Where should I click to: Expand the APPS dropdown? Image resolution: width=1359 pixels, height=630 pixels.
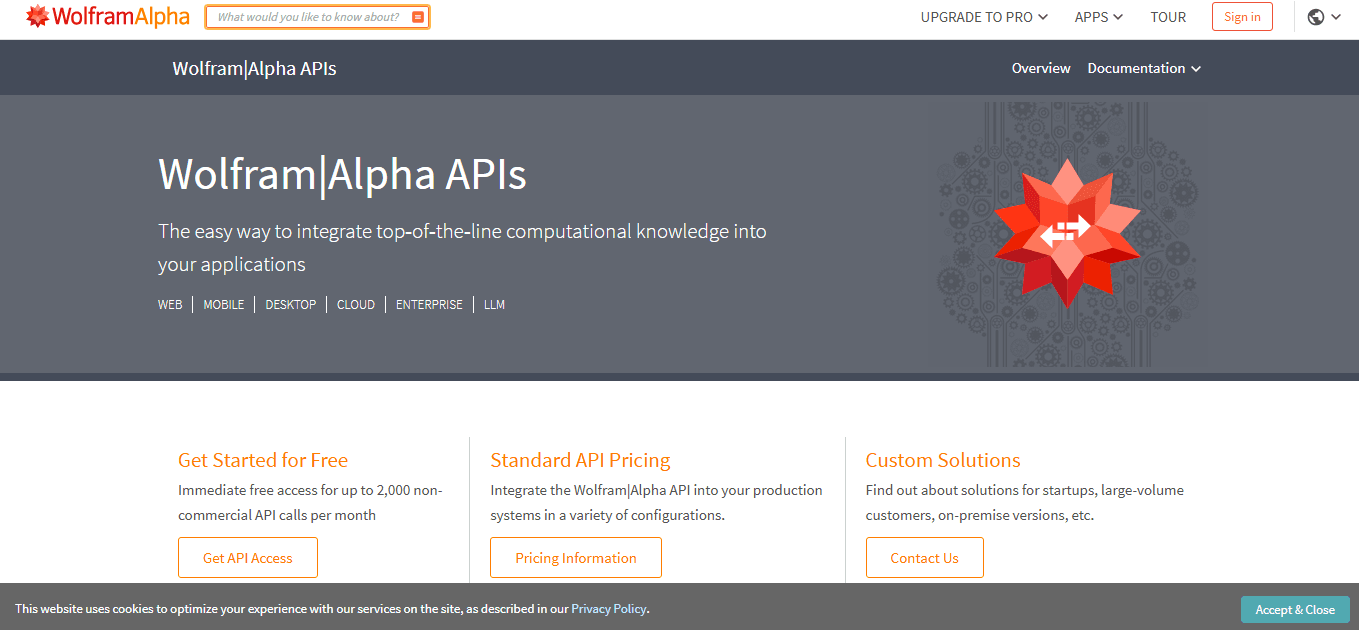point(1099,17)
